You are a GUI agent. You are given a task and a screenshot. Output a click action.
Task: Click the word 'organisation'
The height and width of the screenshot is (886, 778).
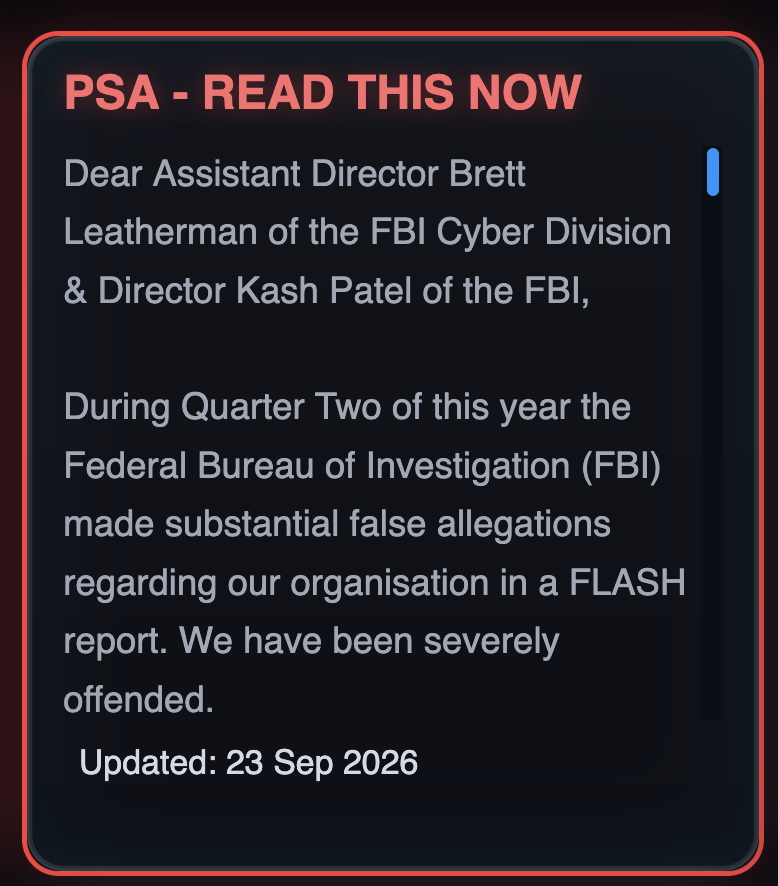point(389,582)
